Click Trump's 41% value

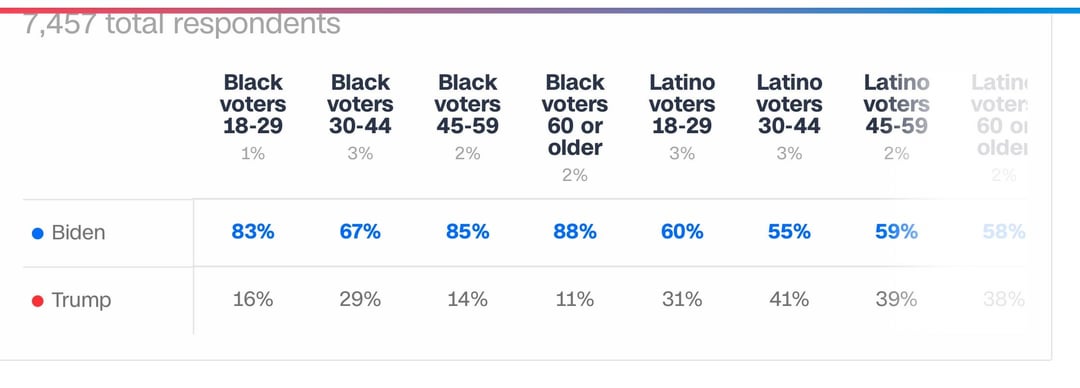click(789, 300)
